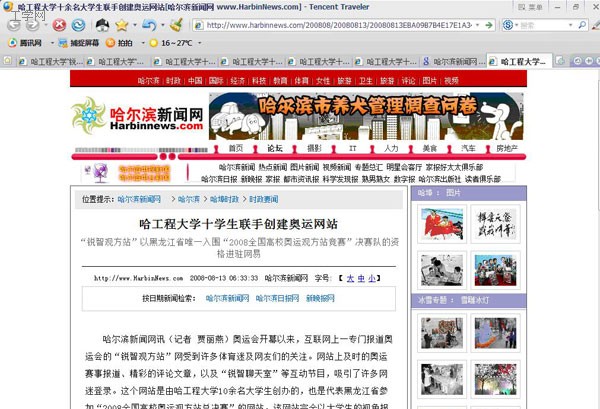Click the browser Back button
The image size is (600, 409).
[x=15, y=24]
